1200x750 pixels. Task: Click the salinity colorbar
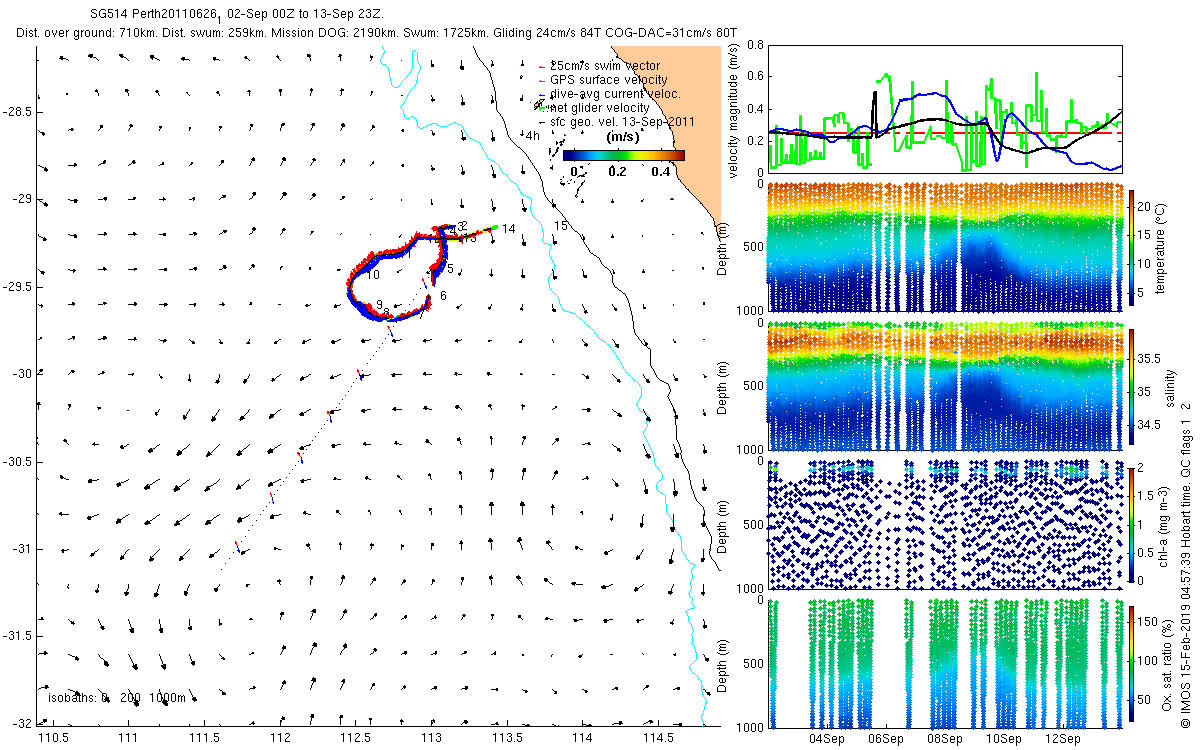[1131, 387]
